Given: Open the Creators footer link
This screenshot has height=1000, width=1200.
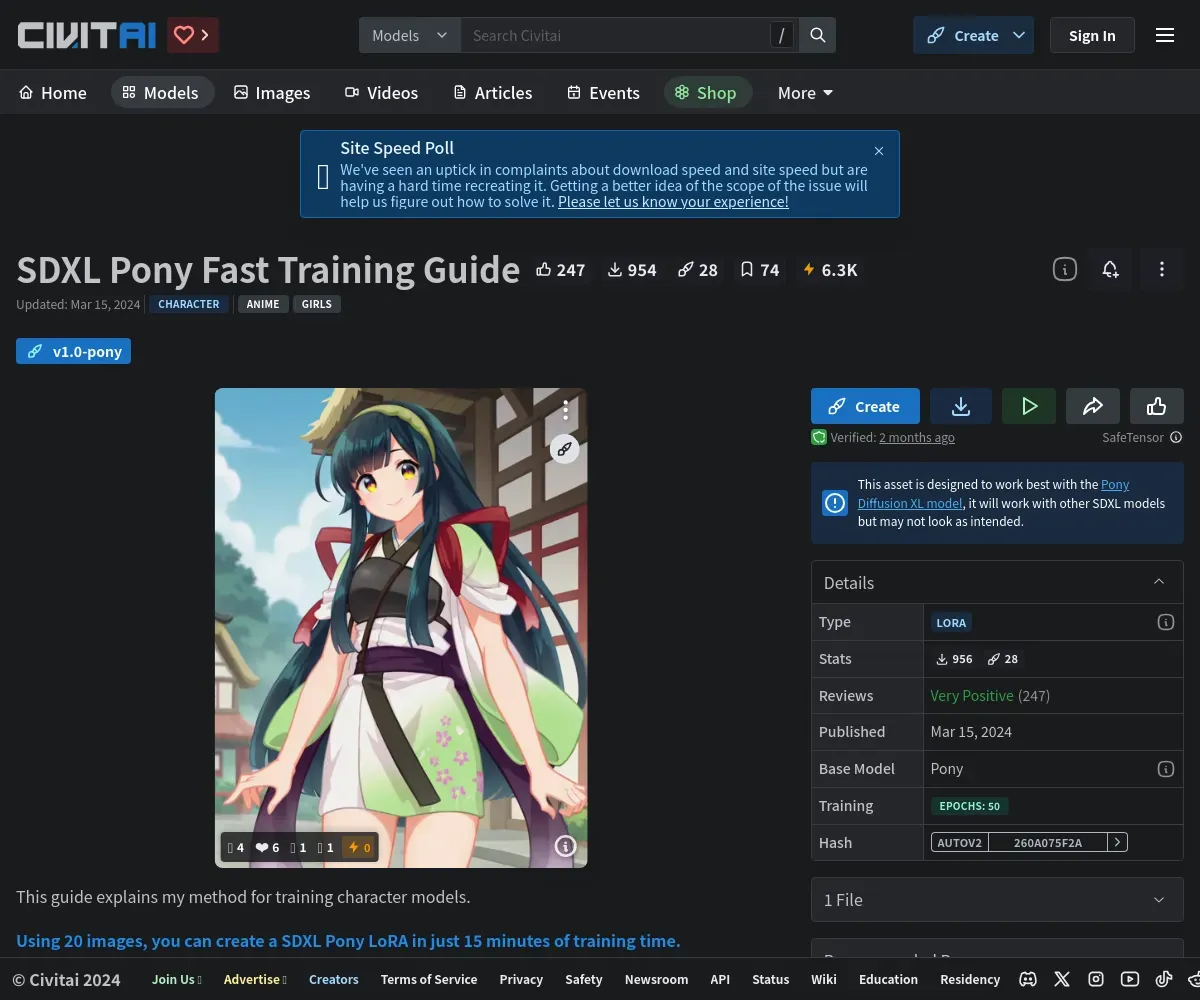Looking at the screenshot, I should [x=334, y=979].
